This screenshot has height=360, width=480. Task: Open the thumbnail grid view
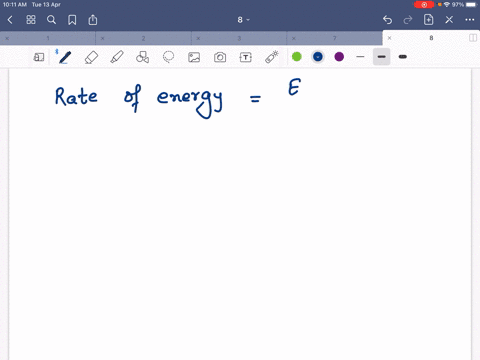tap(31, 20)
